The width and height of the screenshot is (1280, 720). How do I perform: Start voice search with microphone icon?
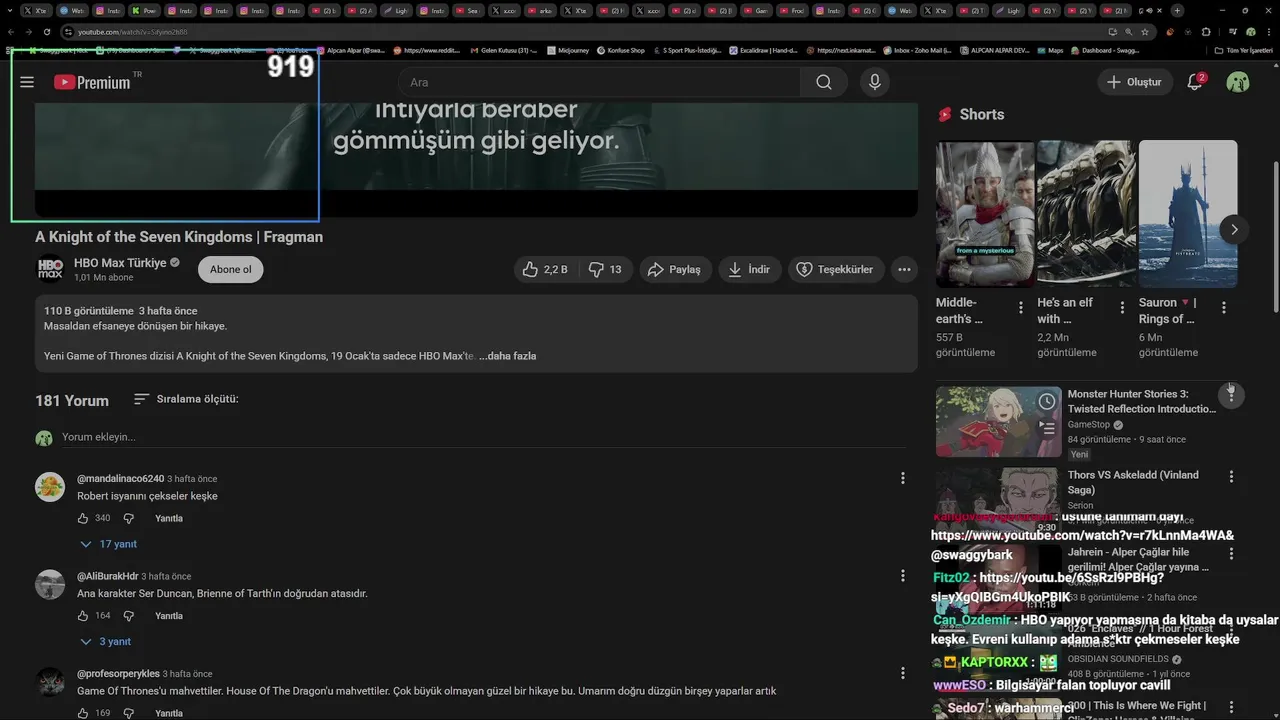click(875, 82)
